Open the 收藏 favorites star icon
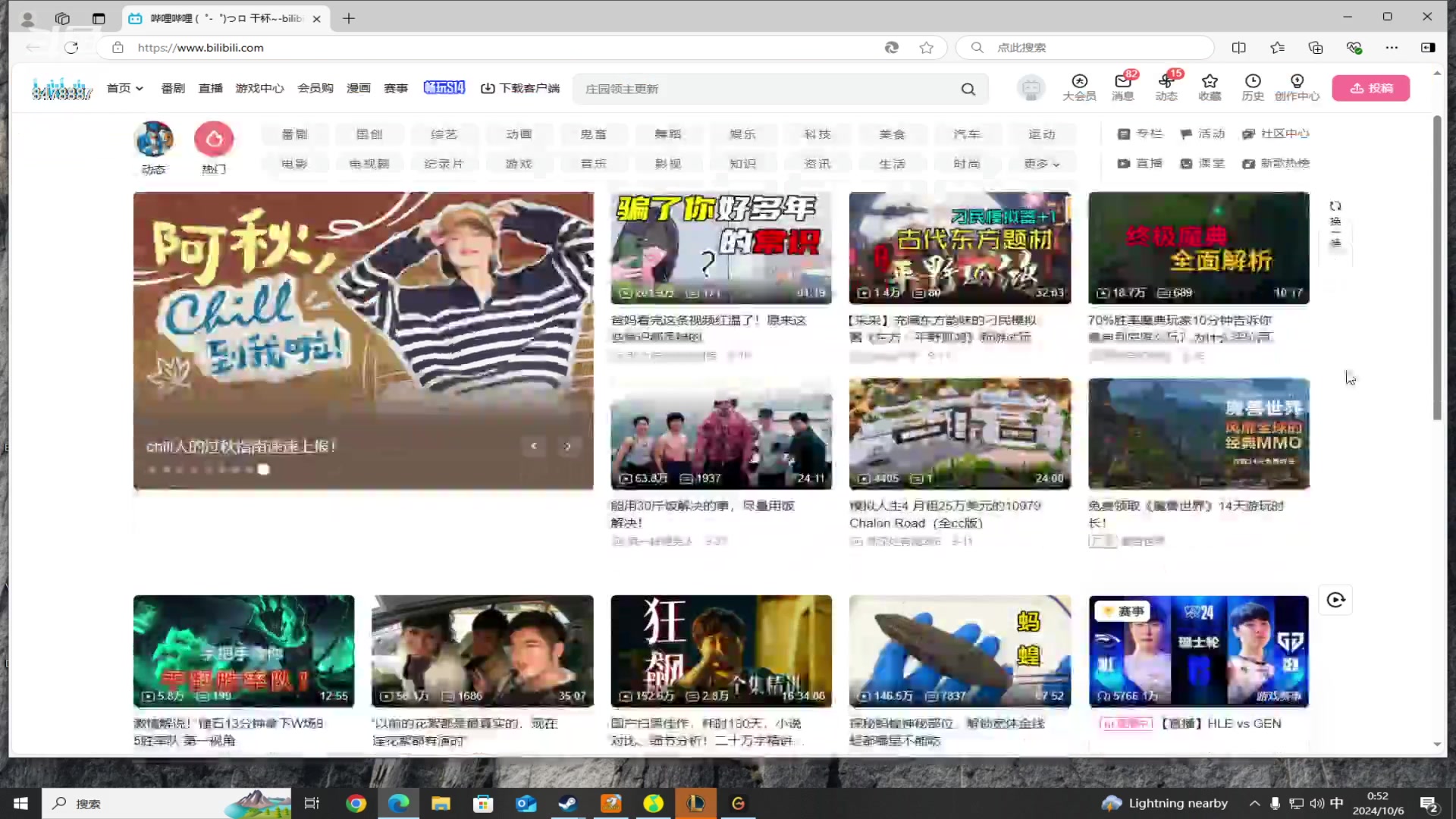Viewport: 1456px width, 819px height. click(x=1210, y=87)
